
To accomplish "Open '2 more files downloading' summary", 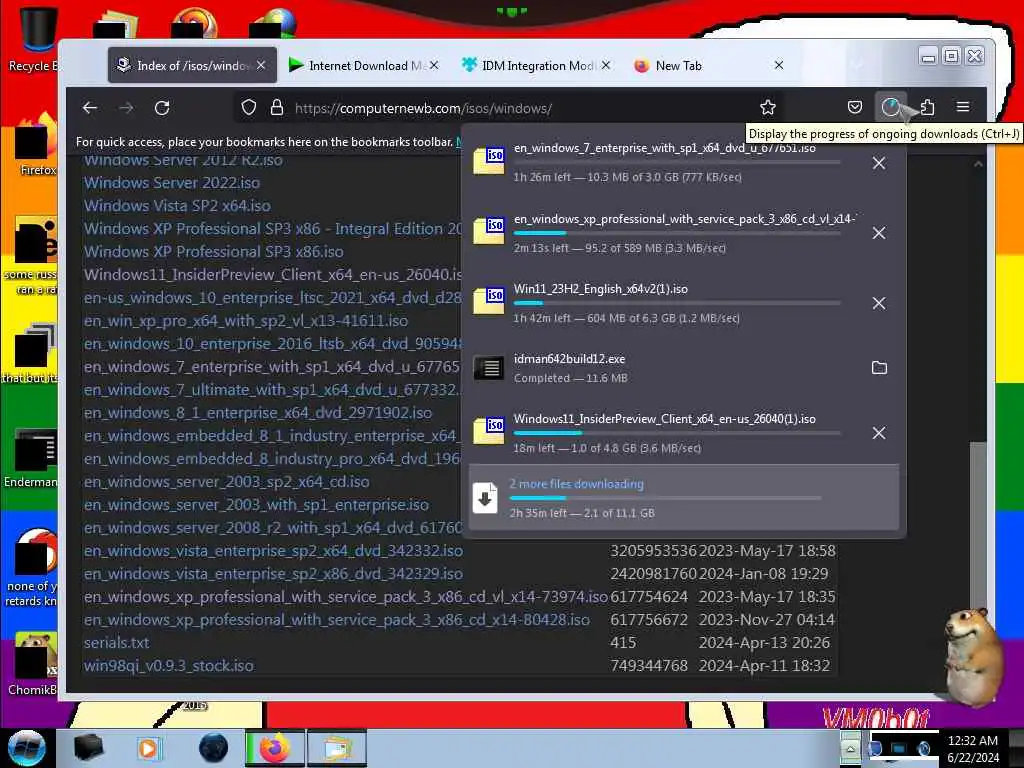I will [x=684, y=498].
